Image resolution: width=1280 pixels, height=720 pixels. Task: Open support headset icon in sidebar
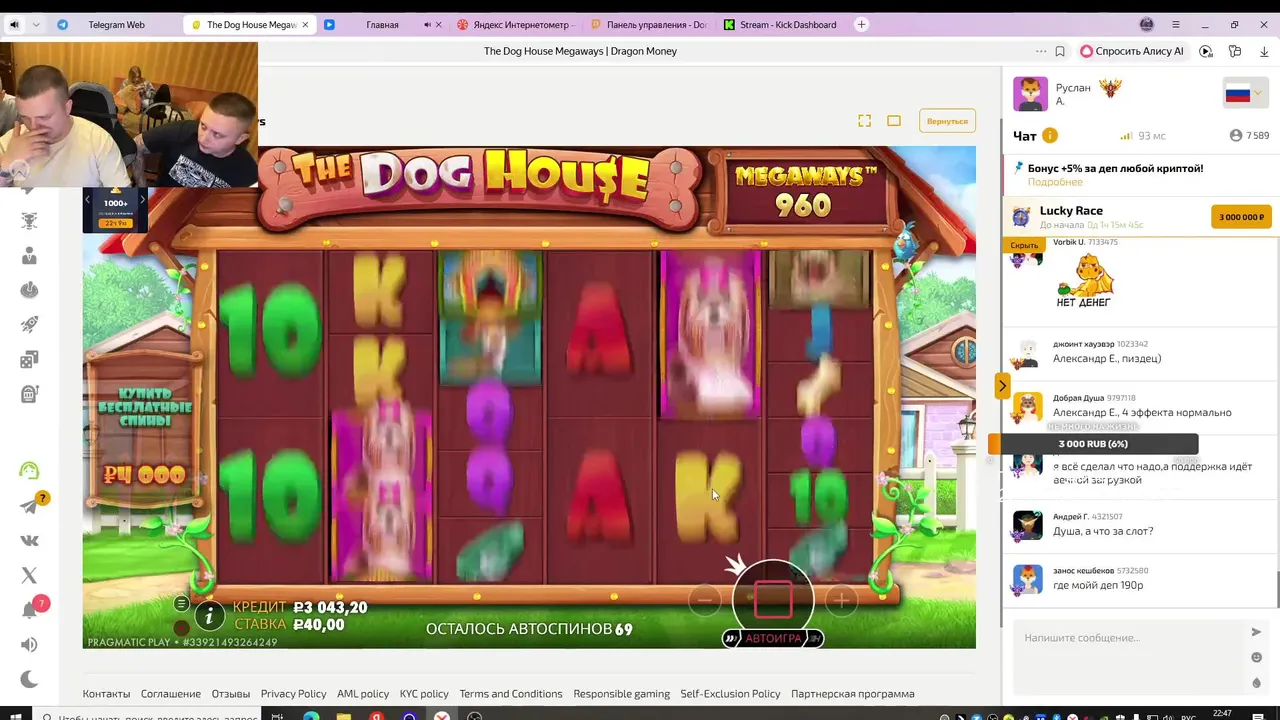[29, 470]
